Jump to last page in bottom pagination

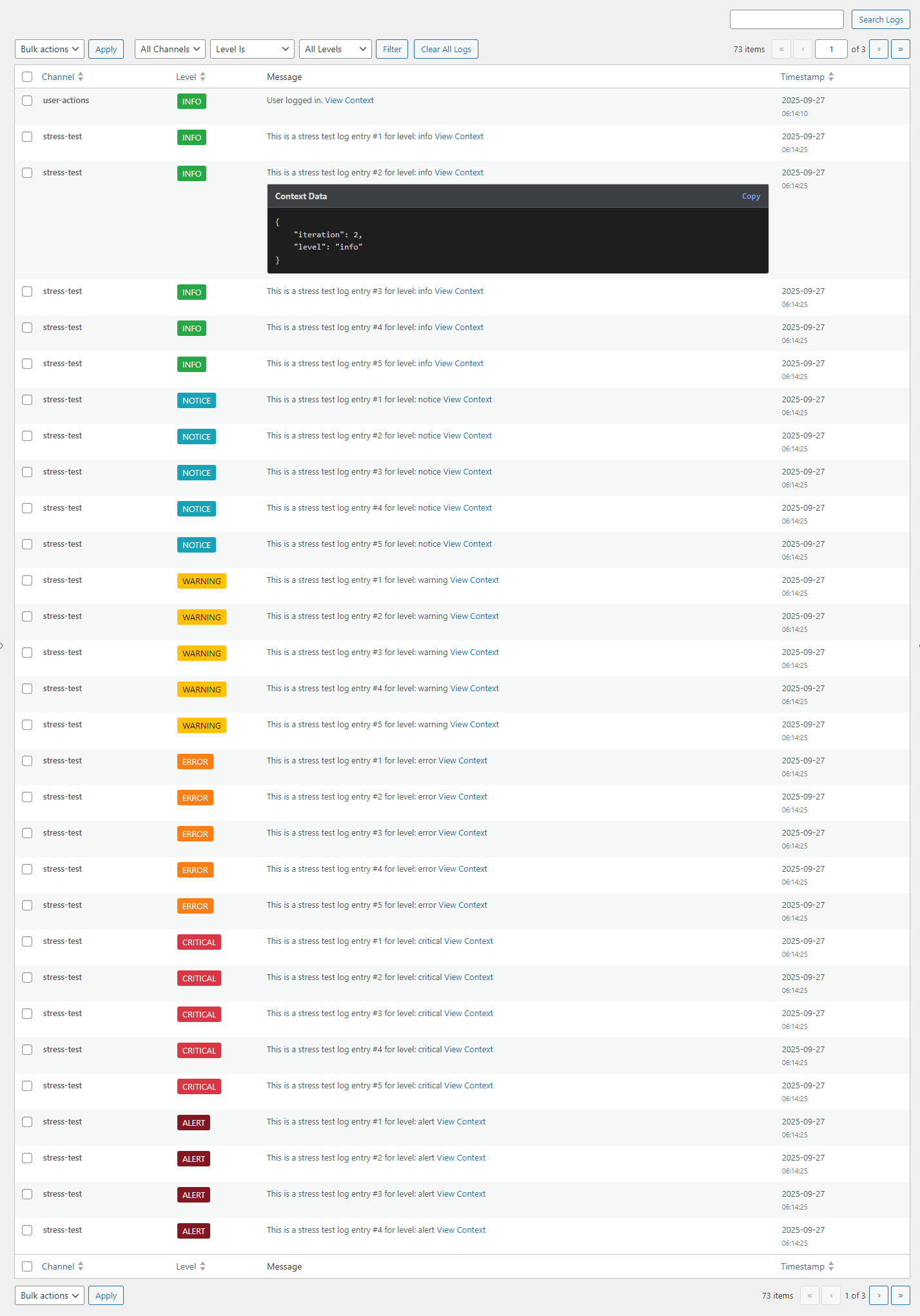point(900,1295)
